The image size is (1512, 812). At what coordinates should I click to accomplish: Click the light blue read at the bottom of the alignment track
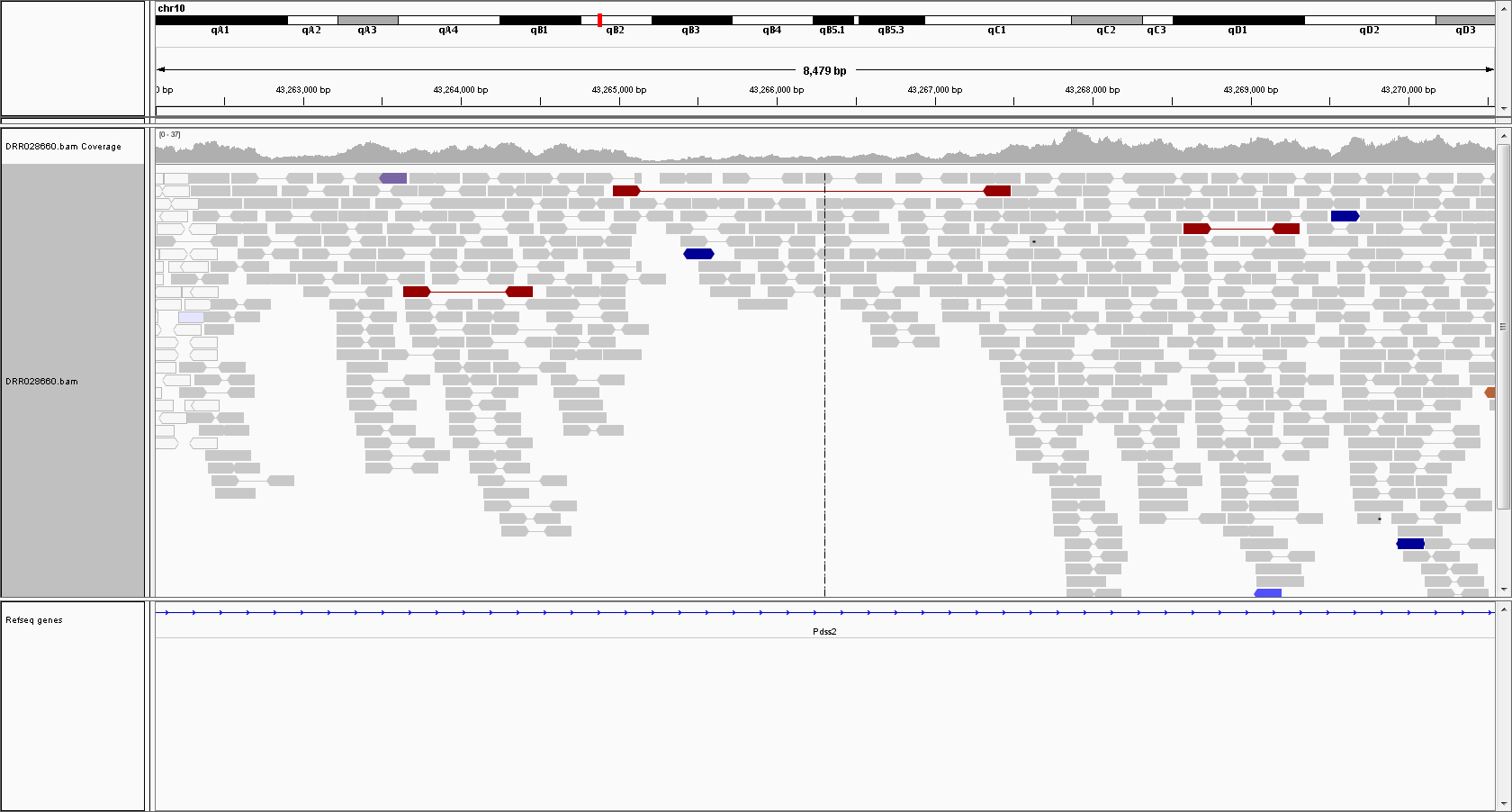(1267, 593)
